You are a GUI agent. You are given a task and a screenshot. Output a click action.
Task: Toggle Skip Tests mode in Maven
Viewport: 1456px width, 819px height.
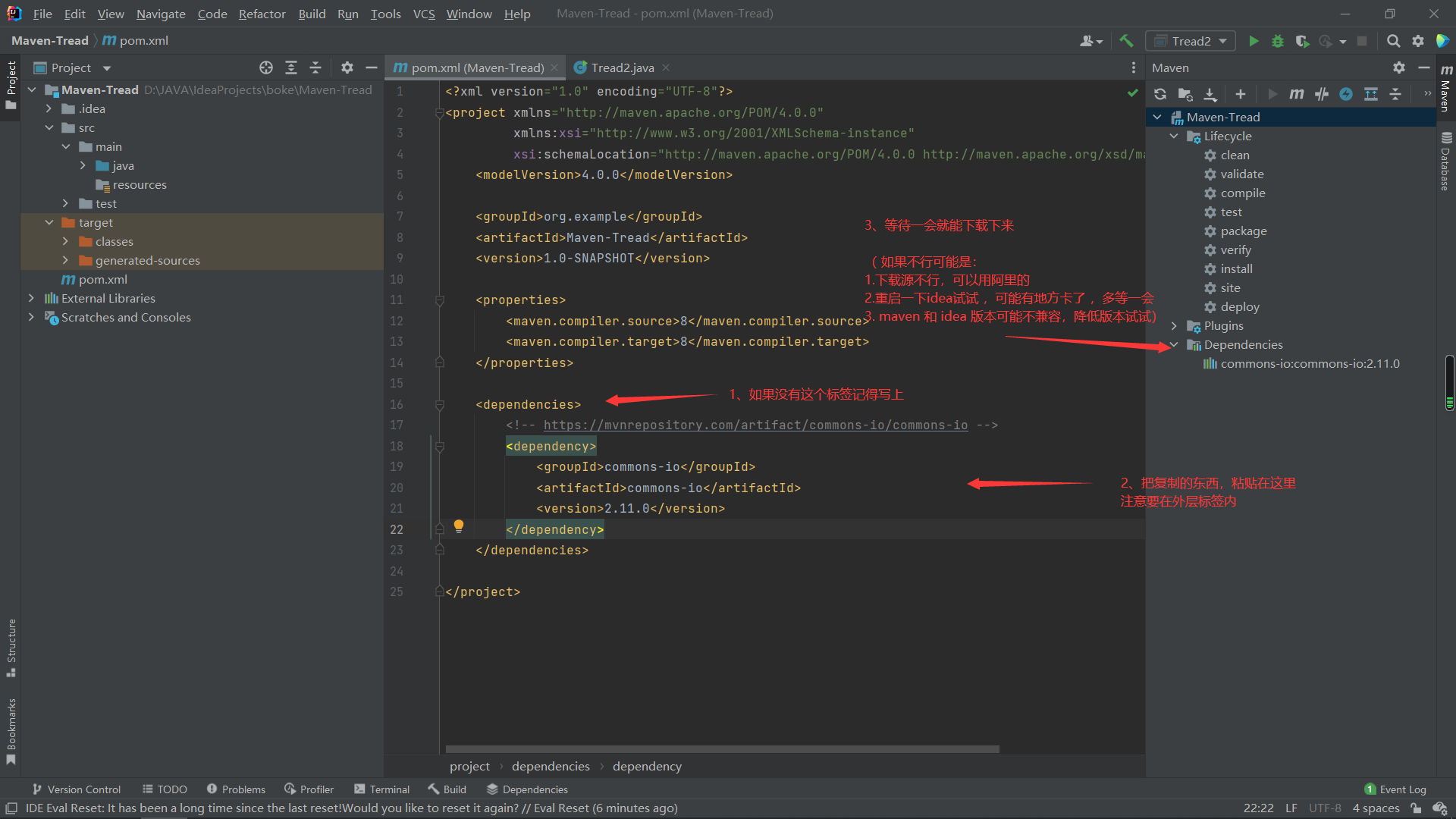[1346, 94]
